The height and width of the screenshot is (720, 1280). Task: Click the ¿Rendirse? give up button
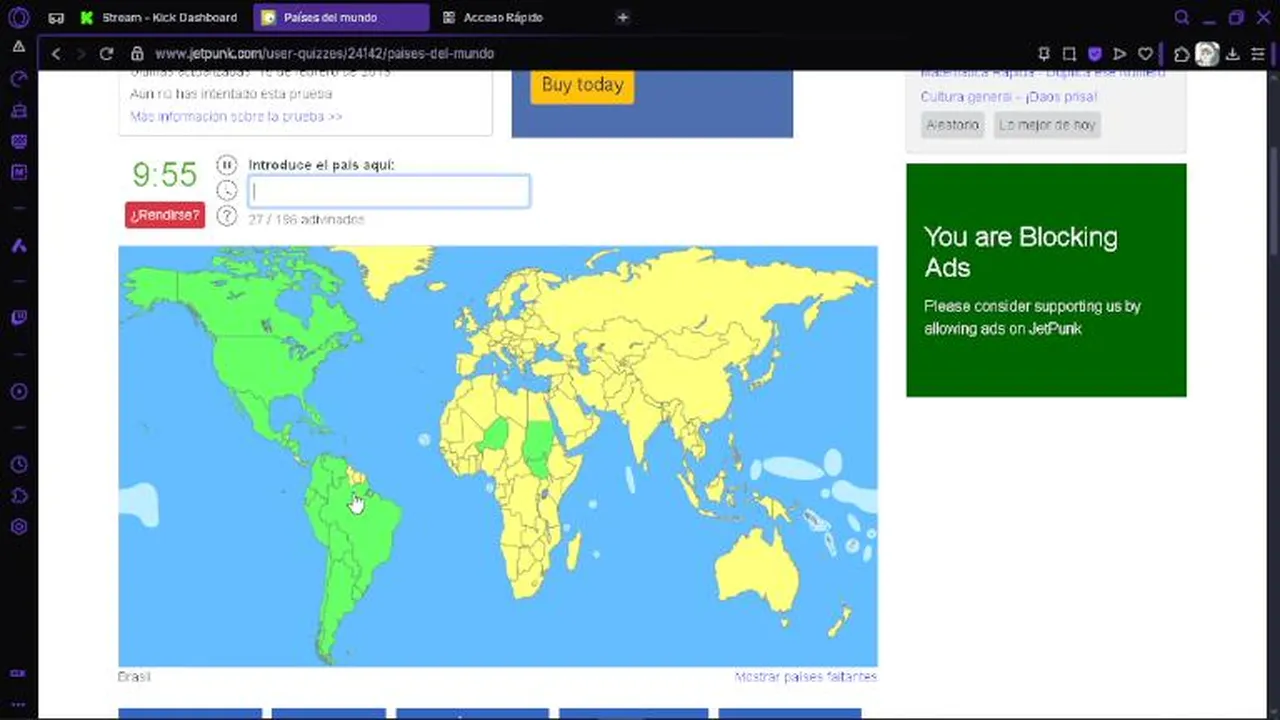[165, 215]
